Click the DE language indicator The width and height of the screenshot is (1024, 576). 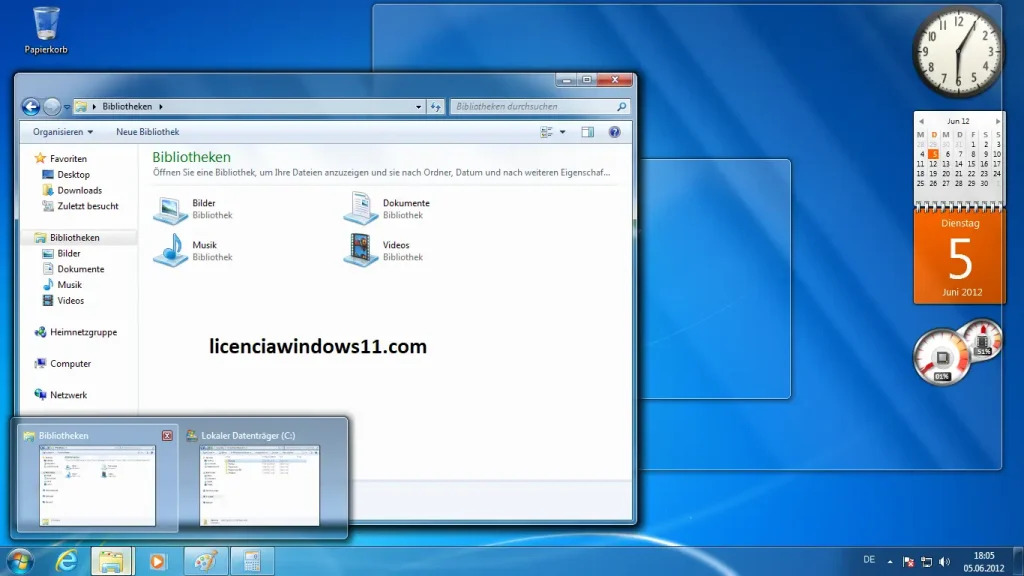click(869, 560)
